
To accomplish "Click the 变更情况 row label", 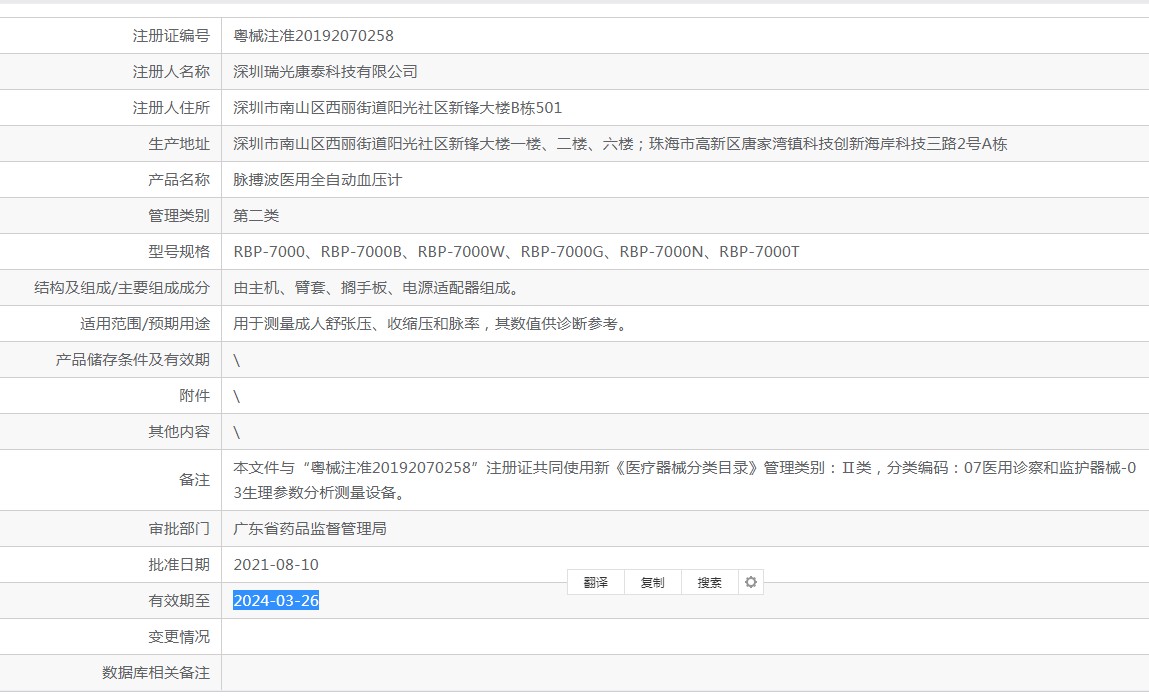I will click(179, 637).
